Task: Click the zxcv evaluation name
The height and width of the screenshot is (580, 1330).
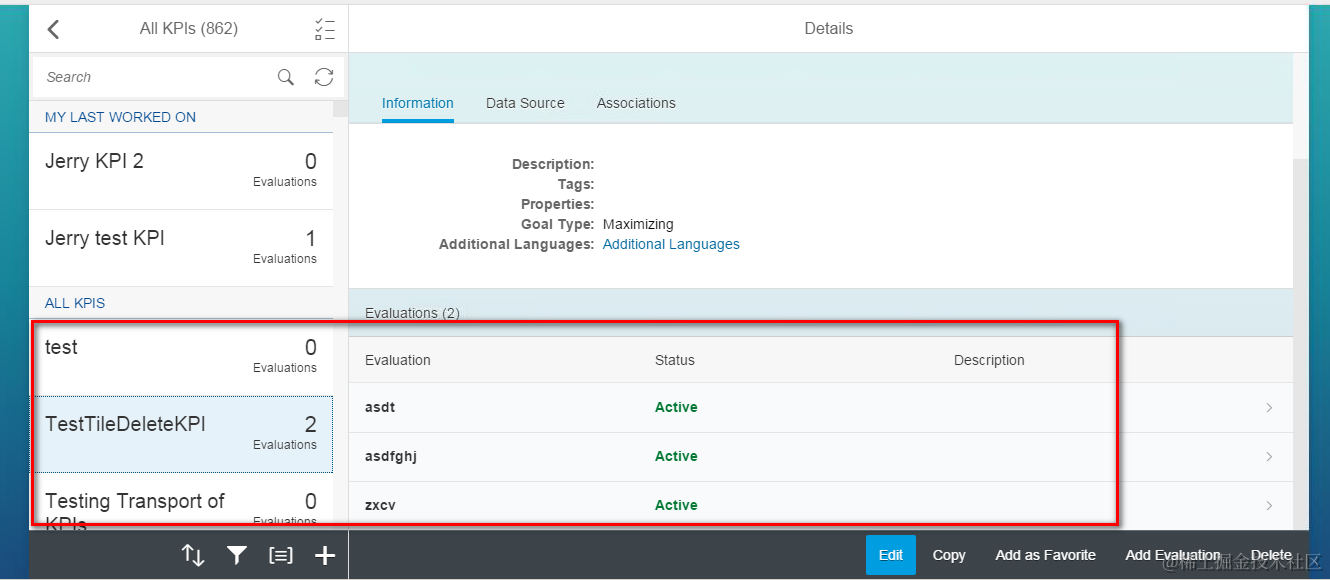Action: coord(380,505)
